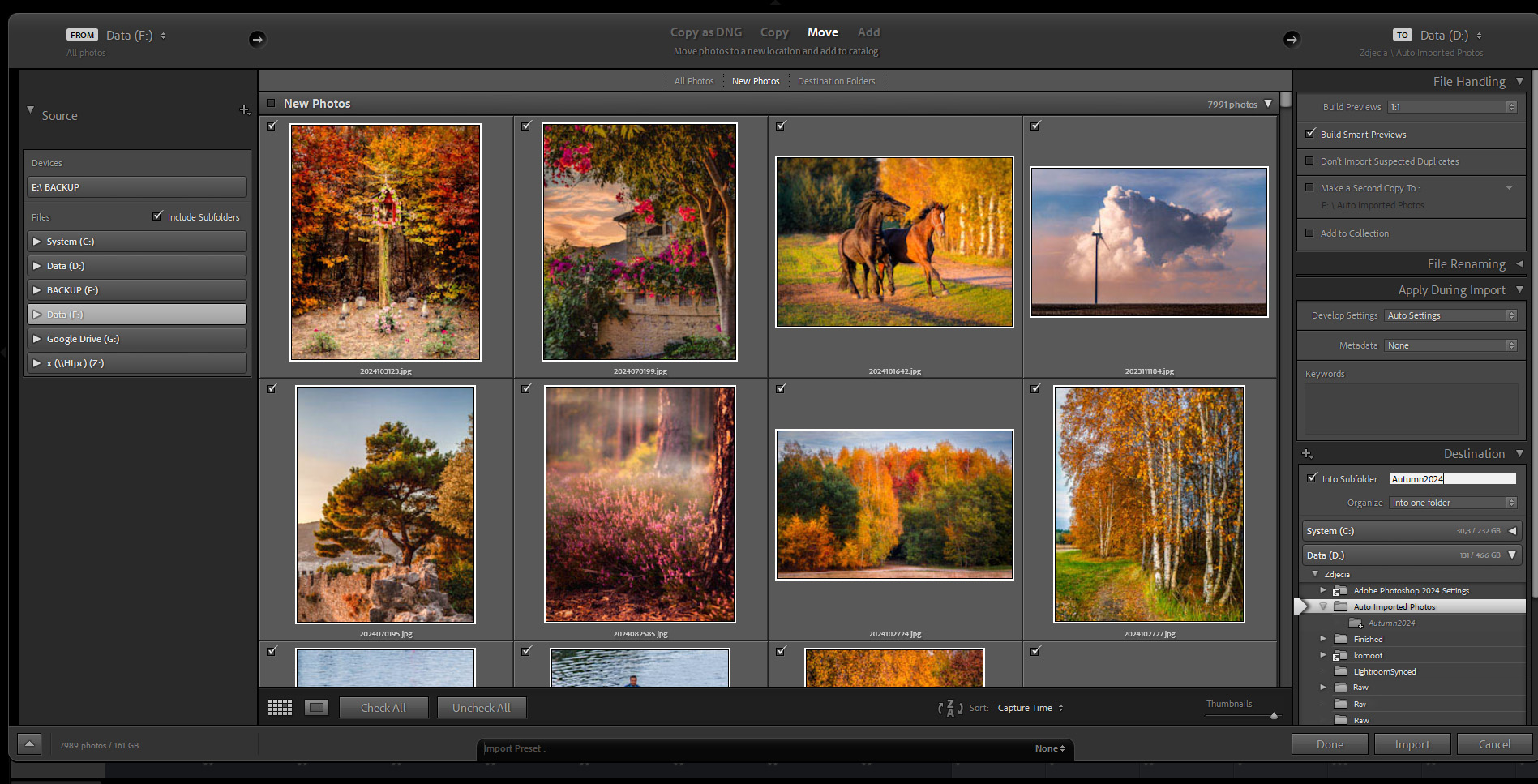Select the Copy as DNG import mode
1538x784 pixels.
point(705,32)
